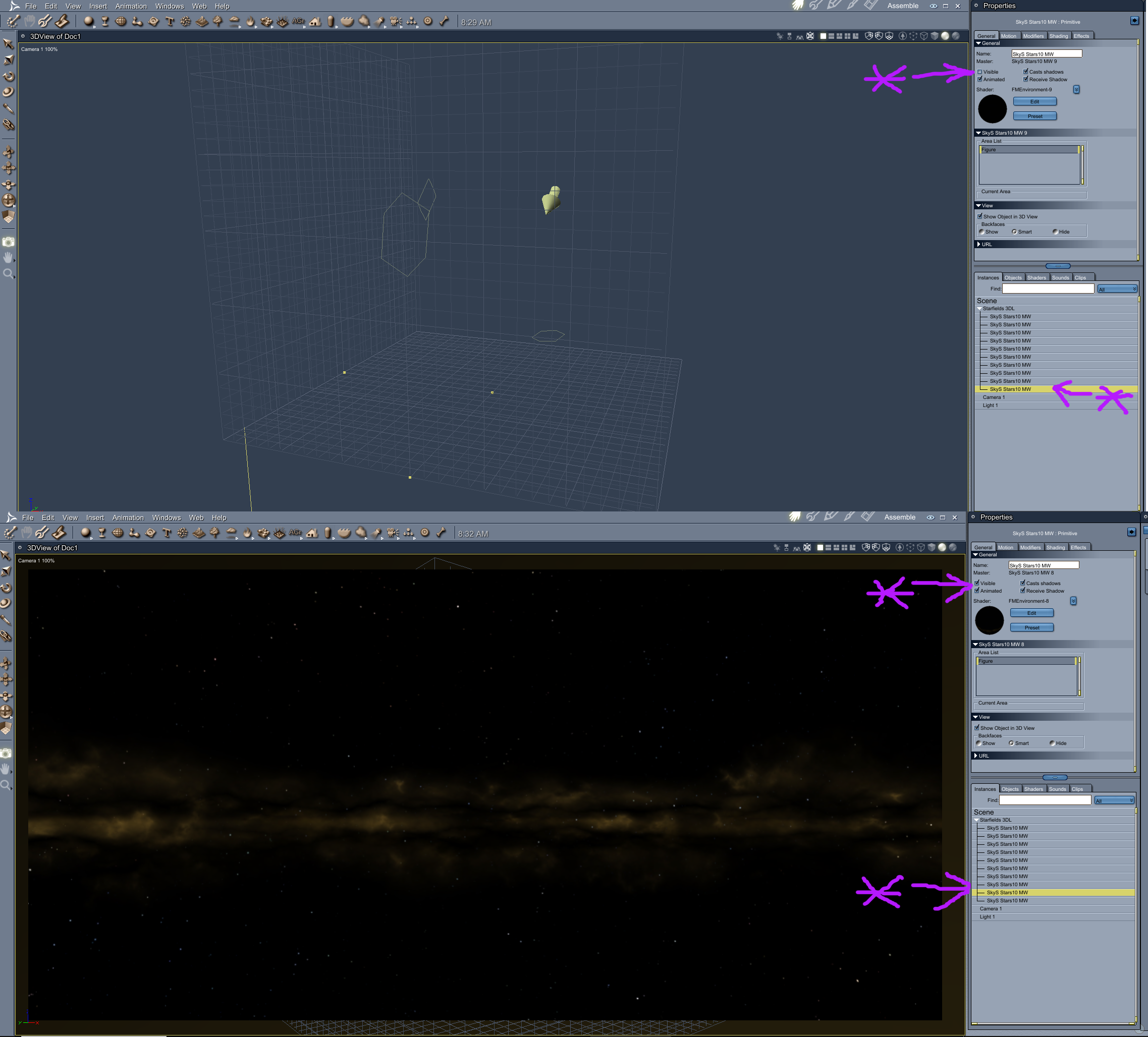
Task: Click the house-shaped icon in upper toolbar
Action: [315, 22]
